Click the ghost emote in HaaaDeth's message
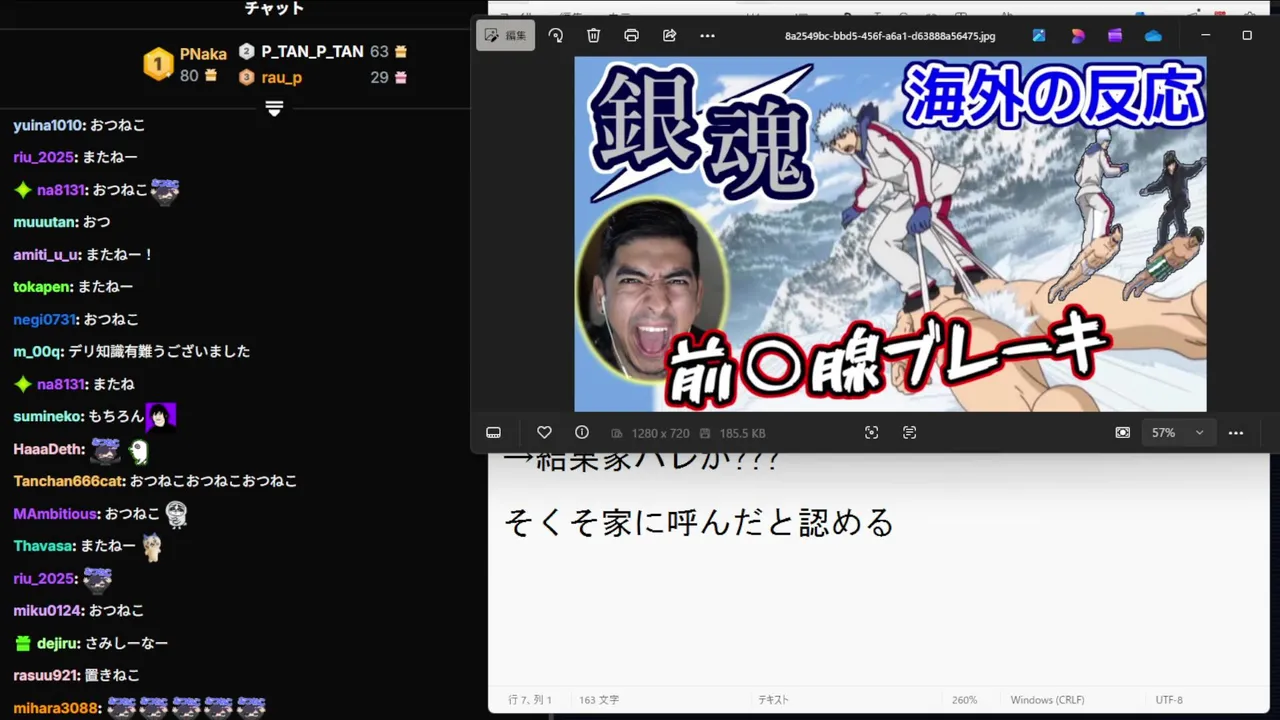This screenshot has height=720, width=1280. tap(139, 451)
